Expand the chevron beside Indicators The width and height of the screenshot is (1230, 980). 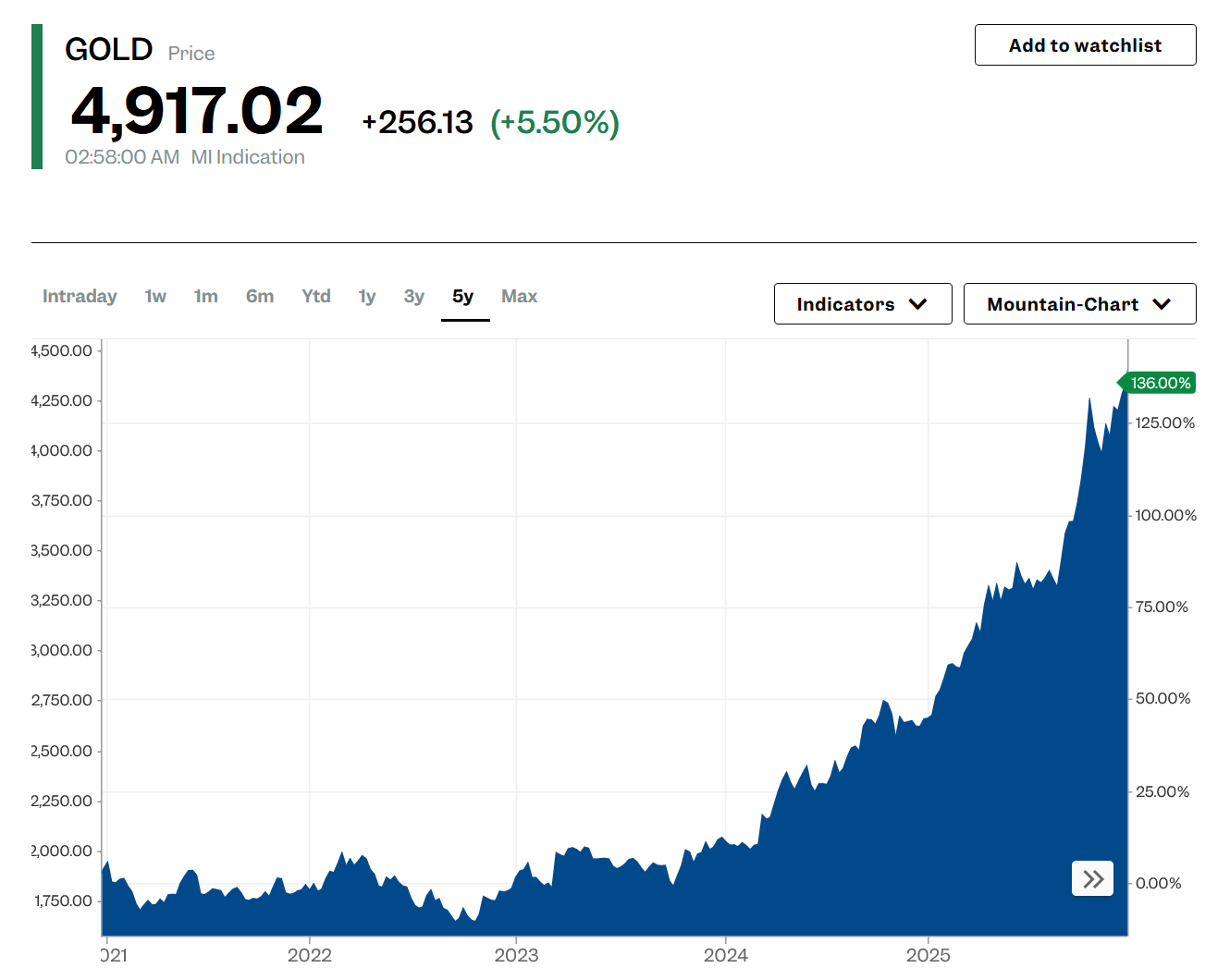coord(918,303)
